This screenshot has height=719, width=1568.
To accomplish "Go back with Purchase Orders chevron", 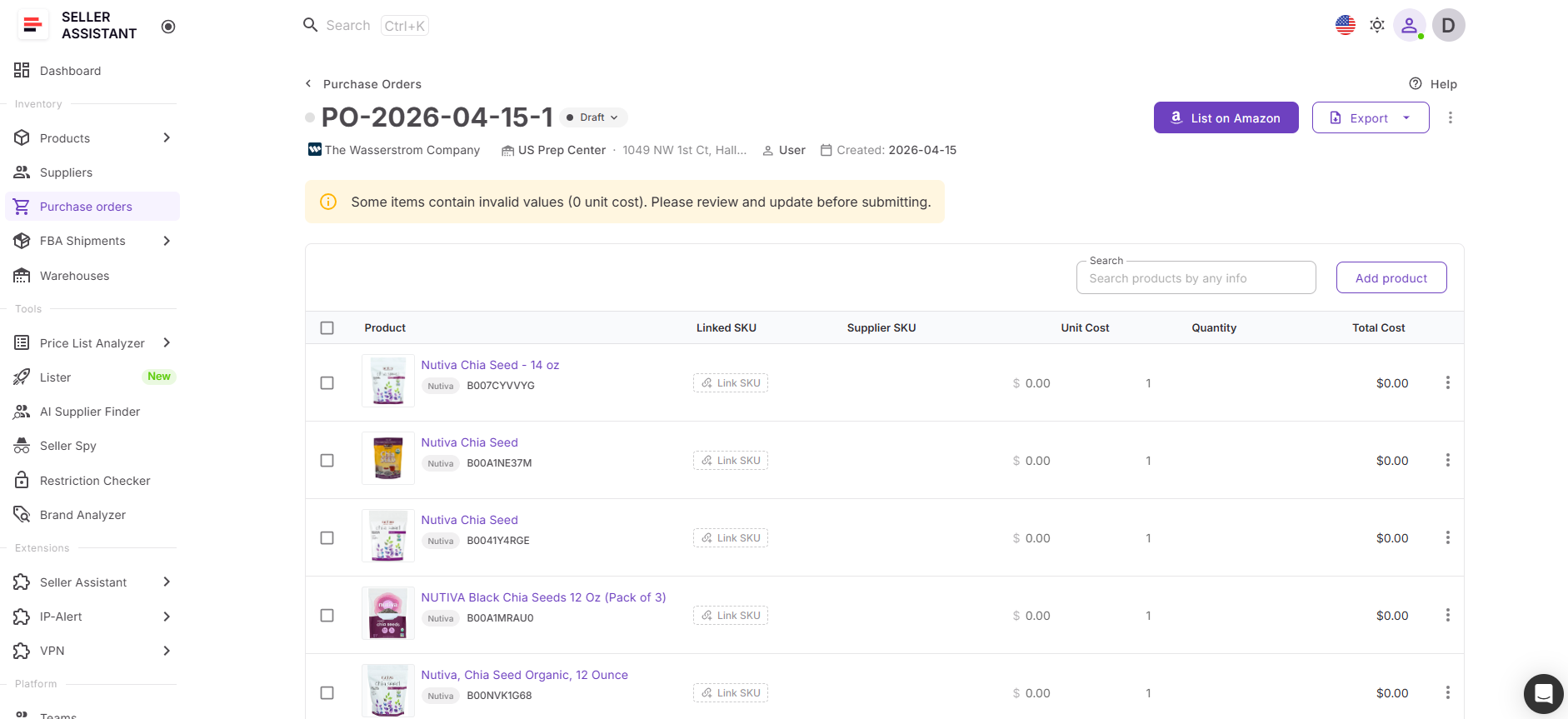I will point(308,83).
